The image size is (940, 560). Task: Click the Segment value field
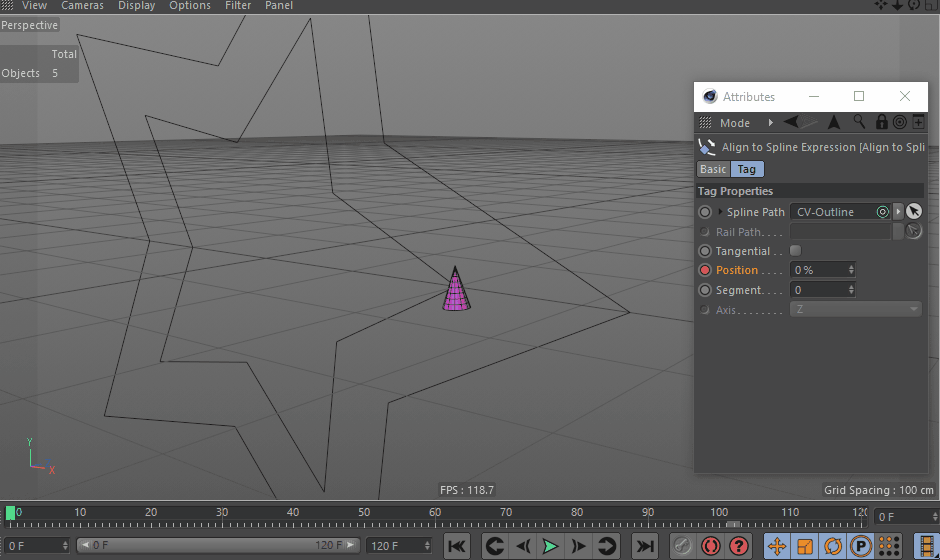point(818,290)
